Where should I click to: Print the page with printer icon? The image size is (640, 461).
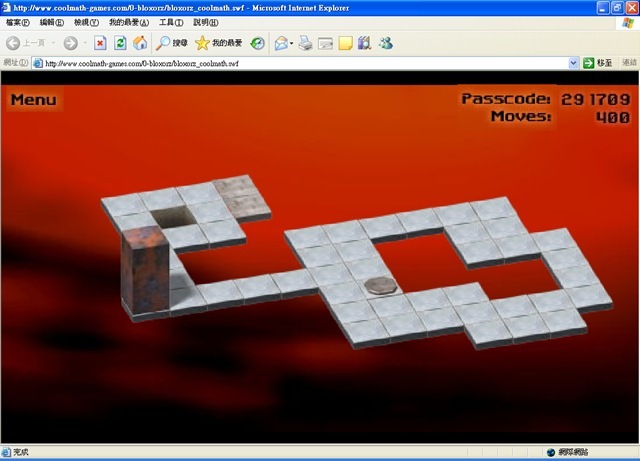tap(305, 43)
